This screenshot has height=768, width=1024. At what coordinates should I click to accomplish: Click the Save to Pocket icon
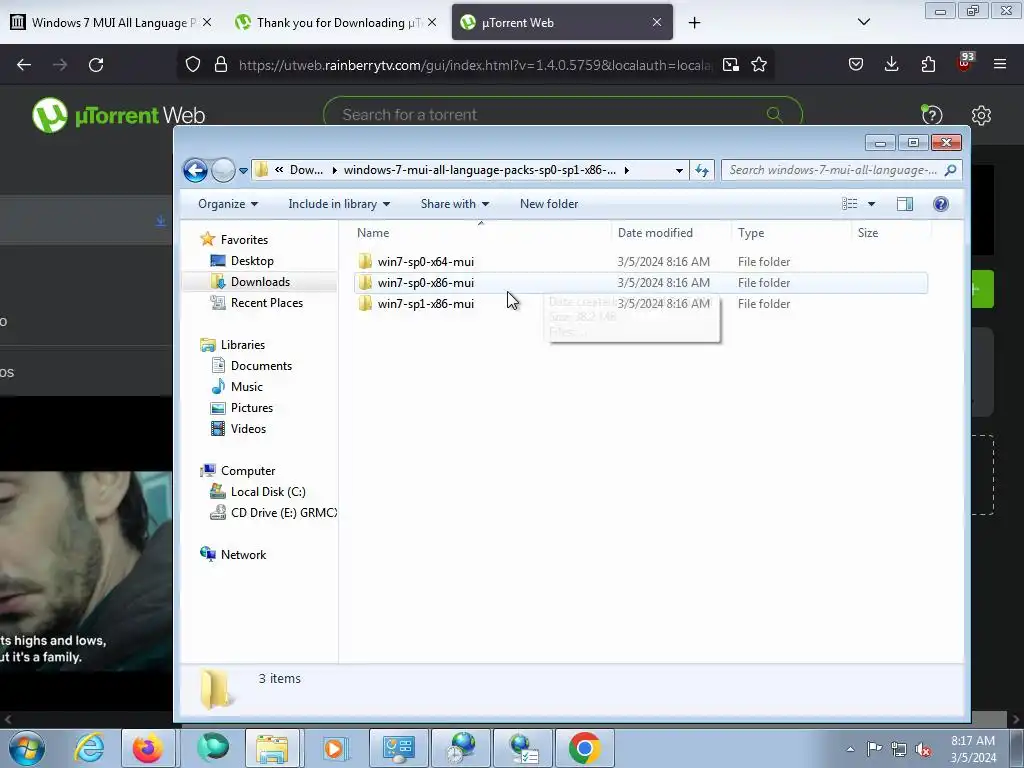tap(856, 65)
